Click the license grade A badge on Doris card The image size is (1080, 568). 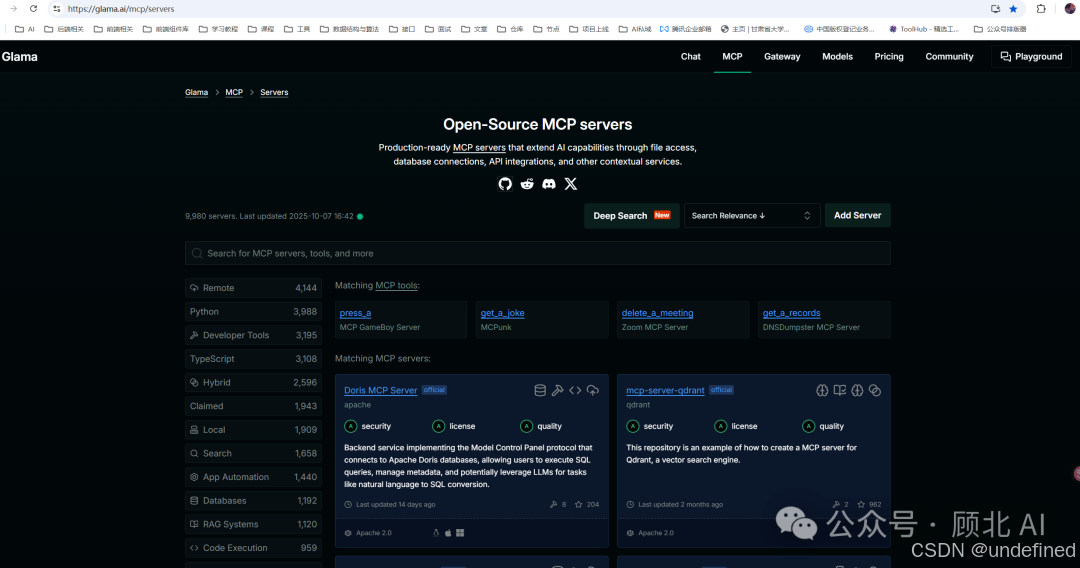pos(438,426)
